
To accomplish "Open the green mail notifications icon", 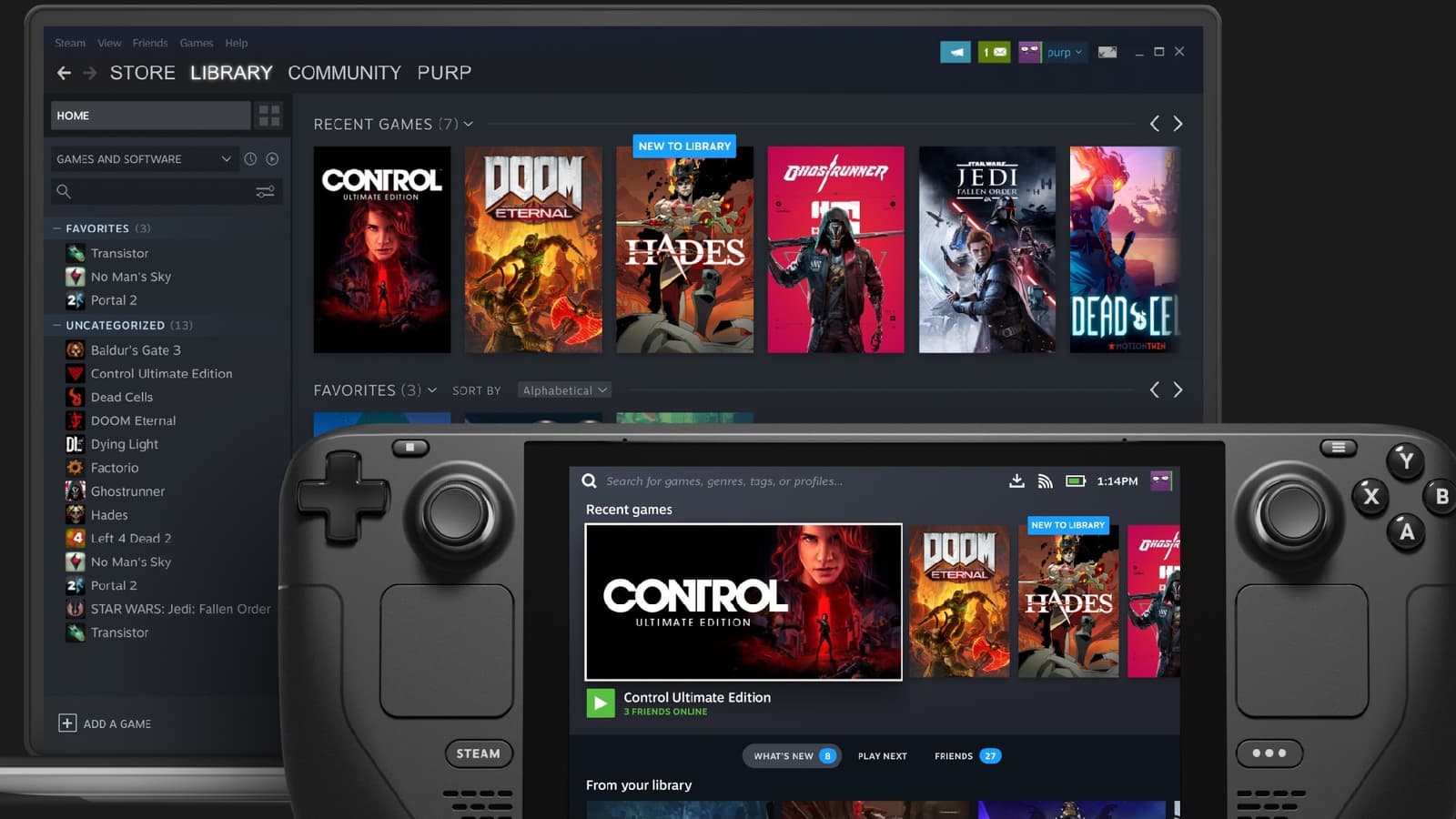I will pos(994,52).
